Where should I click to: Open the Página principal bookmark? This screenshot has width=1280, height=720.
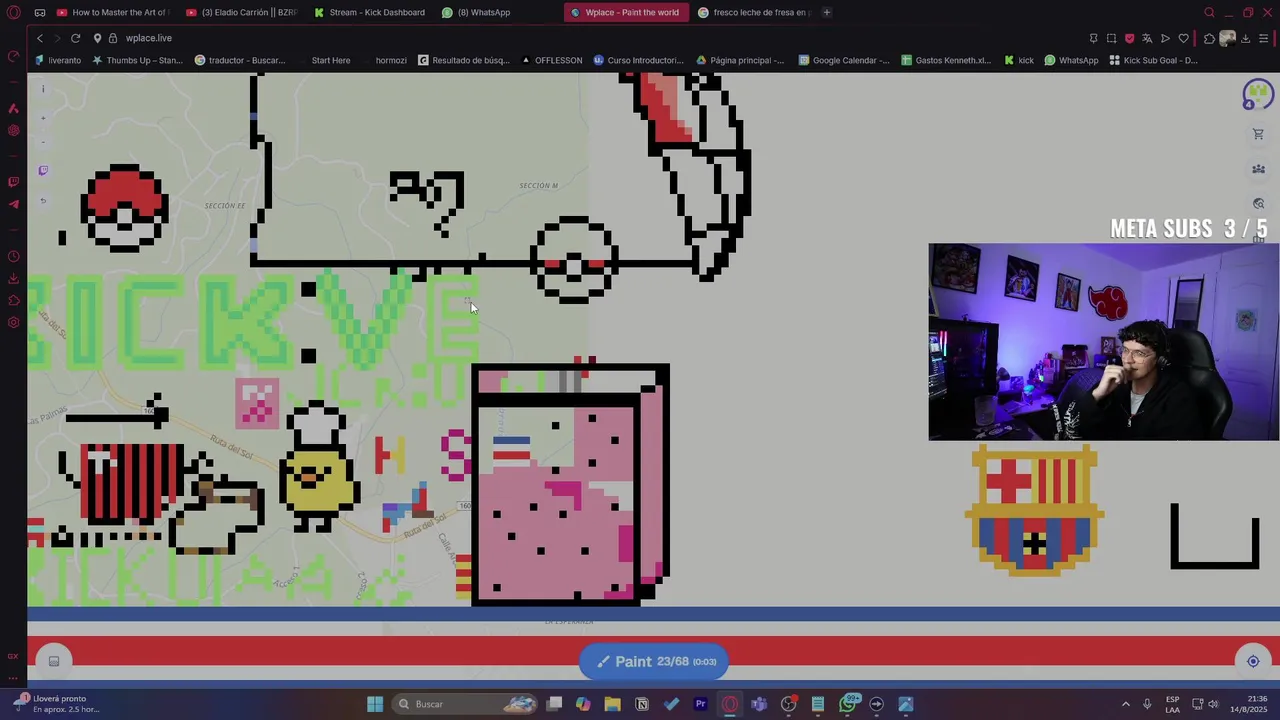click(x=740, y=60)
